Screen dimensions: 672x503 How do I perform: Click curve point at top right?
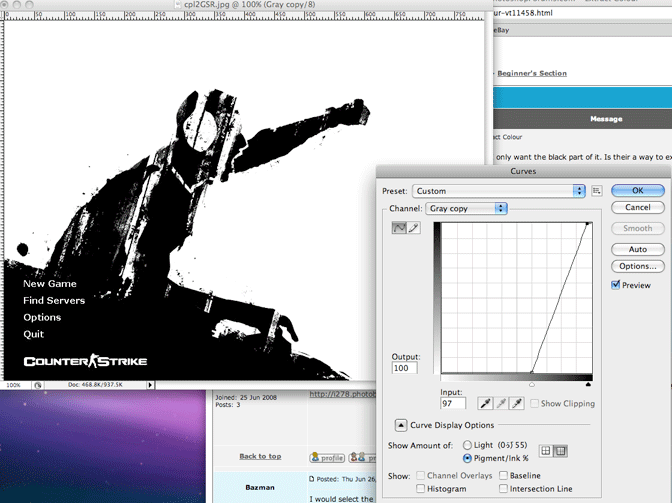point(587,224)
